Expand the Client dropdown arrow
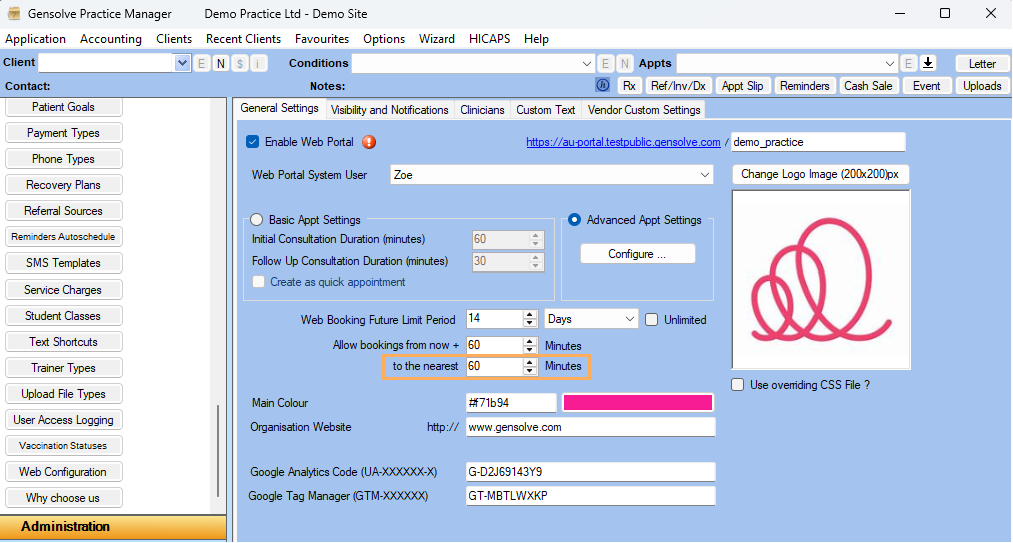This screenshot has height=543, width=1013. click(x=182, y=63)
